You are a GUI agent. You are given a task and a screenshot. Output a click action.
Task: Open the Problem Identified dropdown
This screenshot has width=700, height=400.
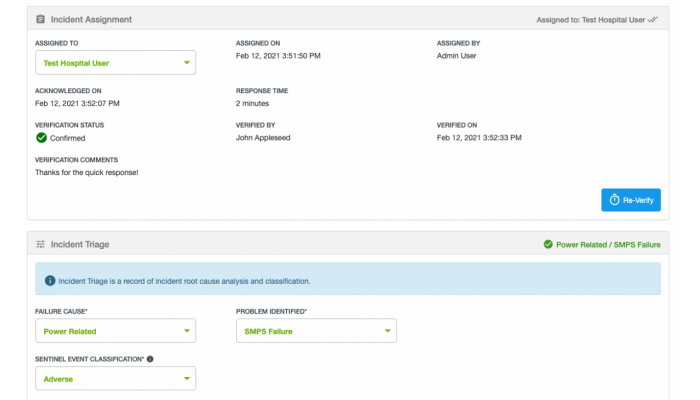(316, 331)
